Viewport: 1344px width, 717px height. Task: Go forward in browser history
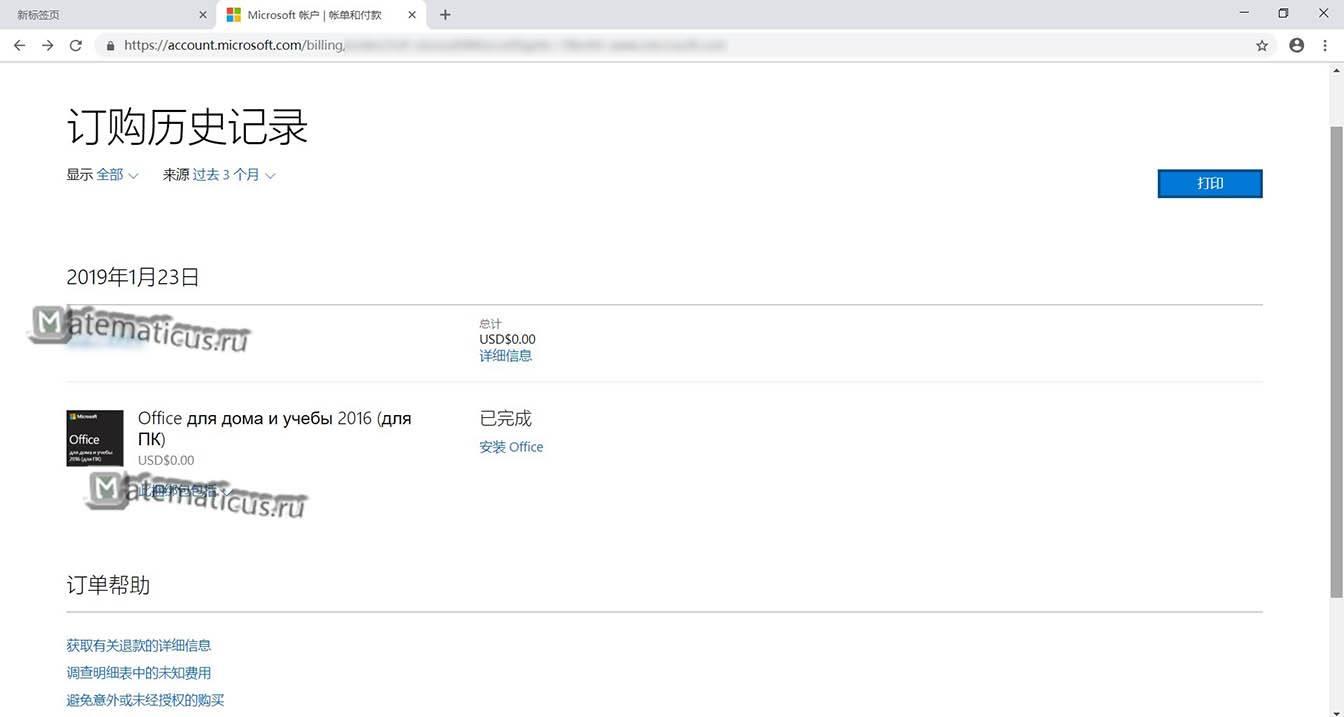pyautogui.click(x=47, y=45)
